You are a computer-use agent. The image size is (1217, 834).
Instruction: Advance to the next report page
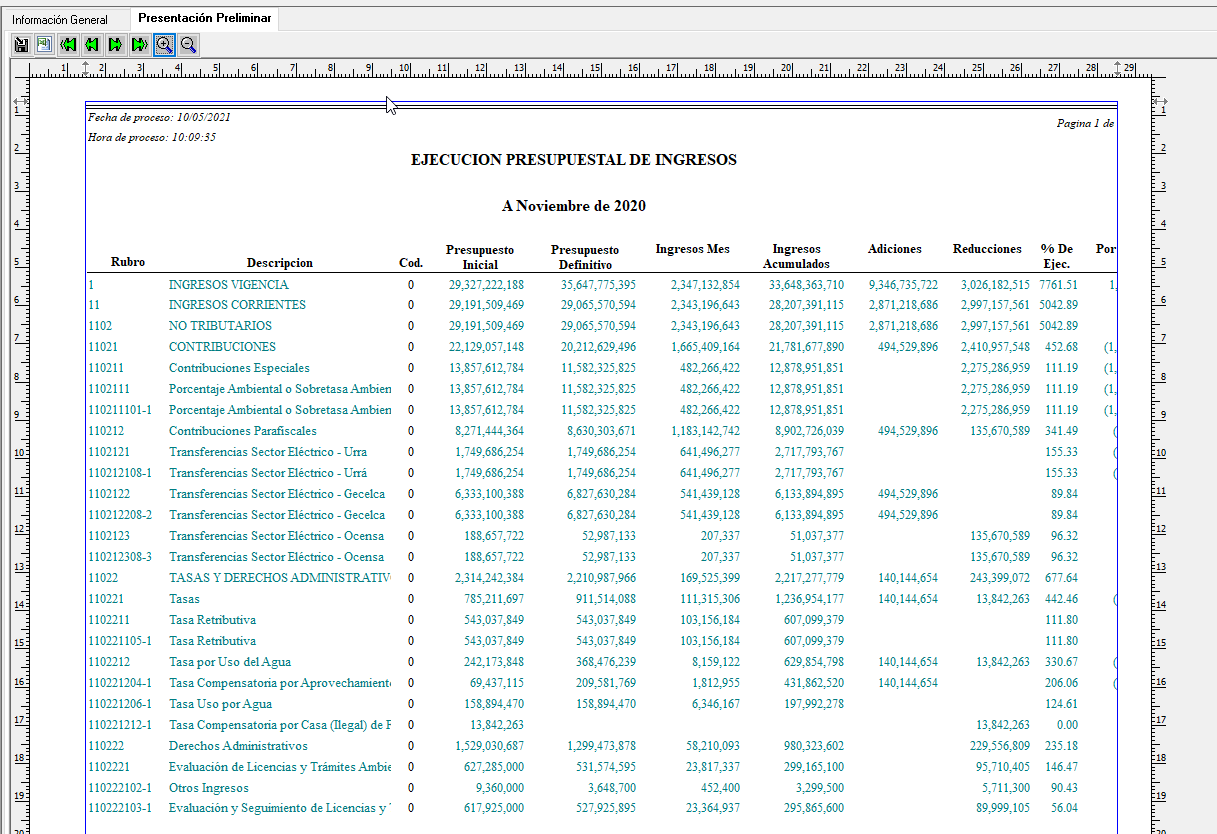click(116, 44)
